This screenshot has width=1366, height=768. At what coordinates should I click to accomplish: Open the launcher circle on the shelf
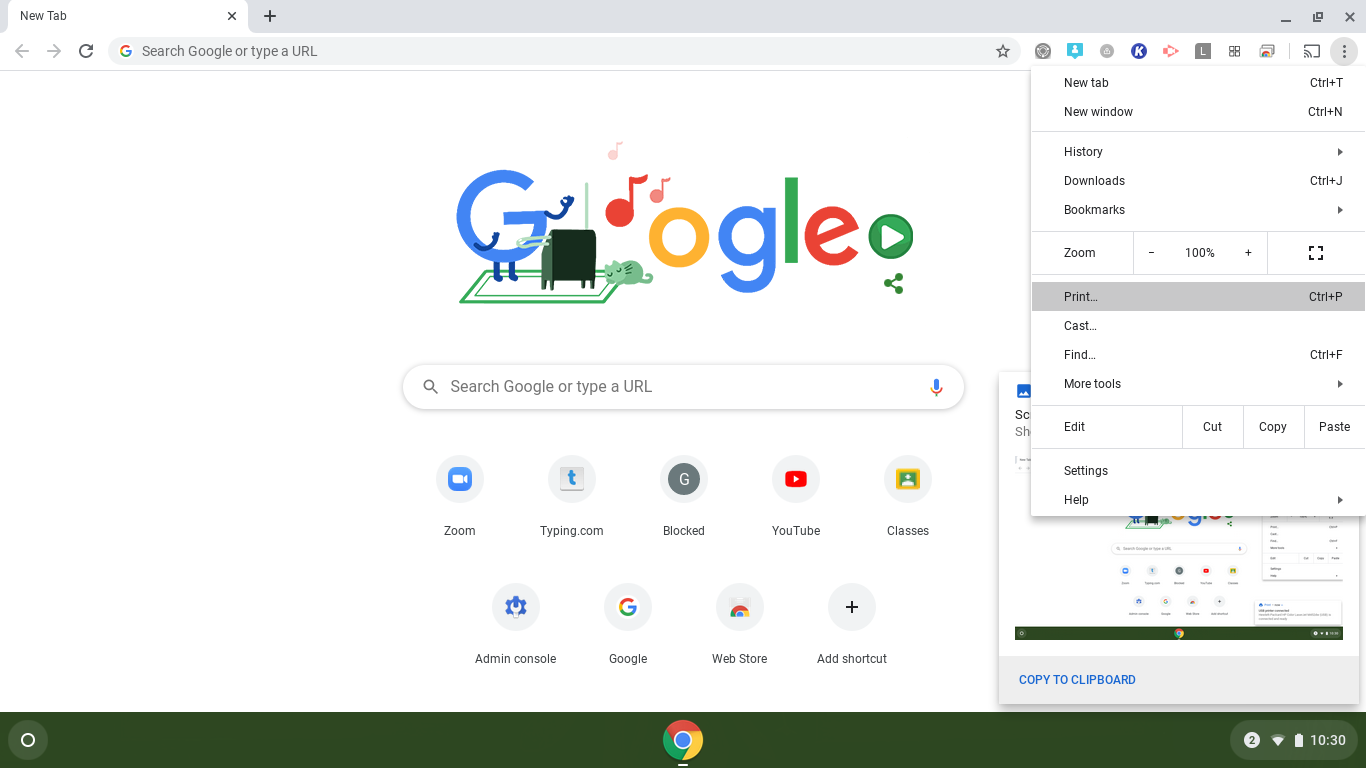(28, 740)
